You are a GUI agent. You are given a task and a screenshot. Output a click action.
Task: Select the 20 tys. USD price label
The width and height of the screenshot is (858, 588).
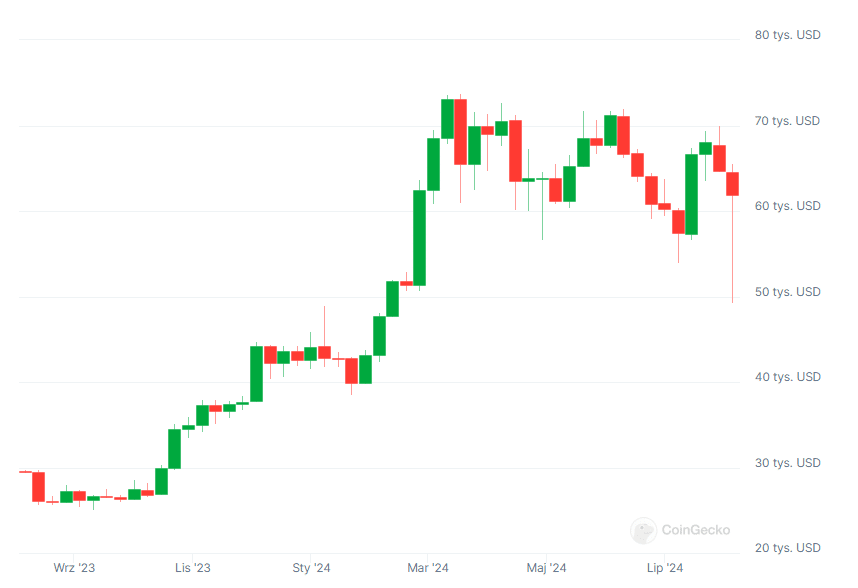[x=787, y=548]
